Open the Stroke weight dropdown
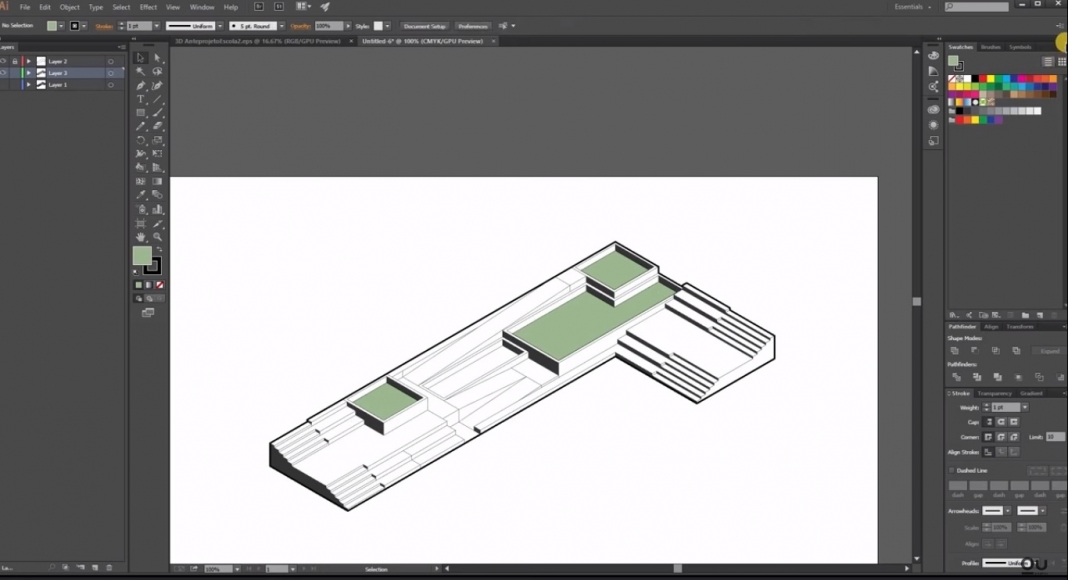This screenshot has height=580, width=1068. 1024,407
